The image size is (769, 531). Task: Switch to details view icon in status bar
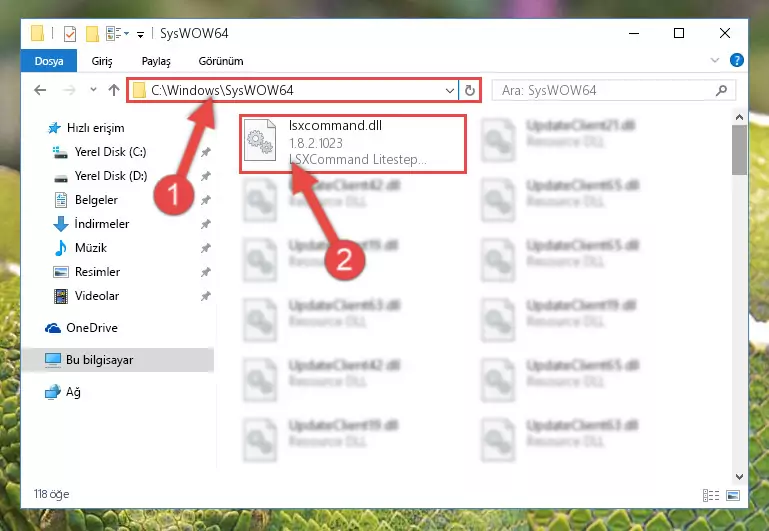(x=711, y=496)
